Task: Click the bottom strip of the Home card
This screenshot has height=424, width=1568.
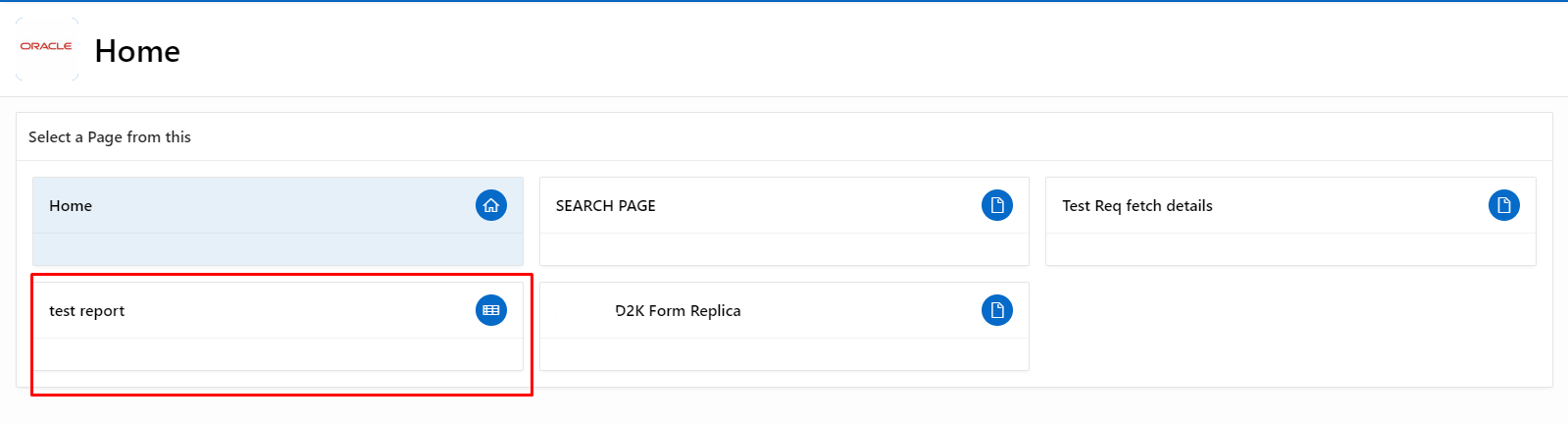Action: 278,249
